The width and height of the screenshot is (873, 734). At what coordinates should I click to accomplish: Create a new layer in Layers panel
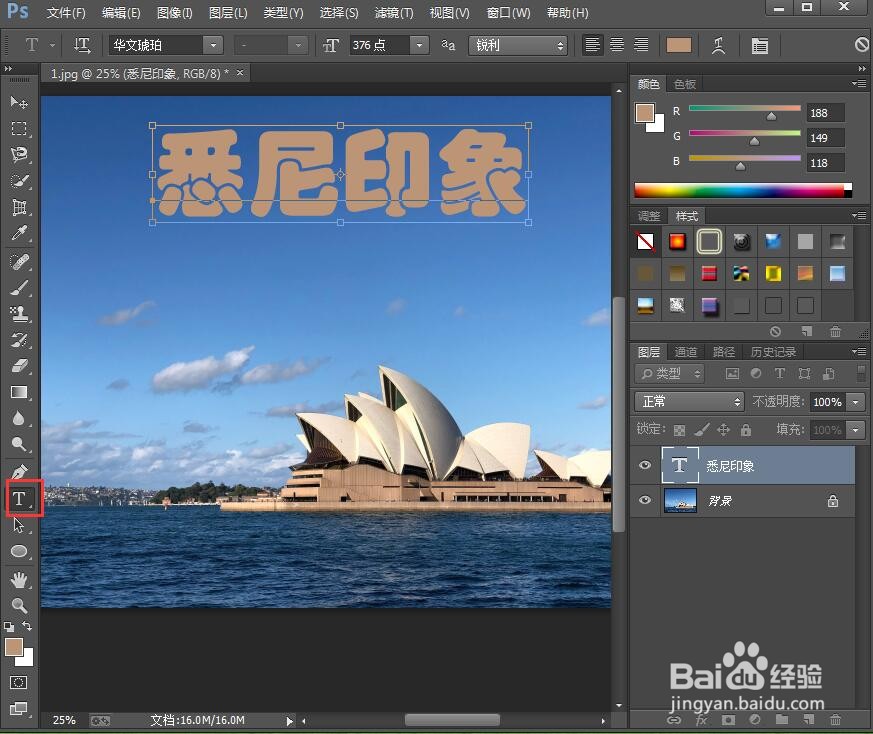click(x=808, y=719)
